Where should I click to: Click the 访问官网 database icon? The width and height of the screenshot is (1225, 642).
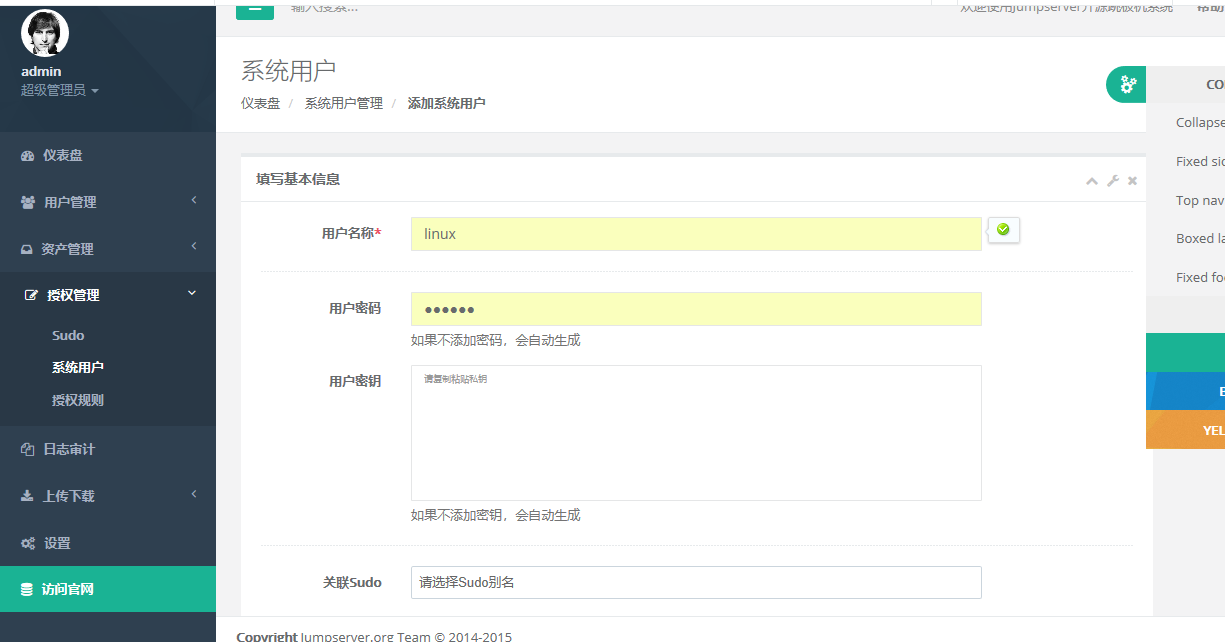click(x=27, y=590)
